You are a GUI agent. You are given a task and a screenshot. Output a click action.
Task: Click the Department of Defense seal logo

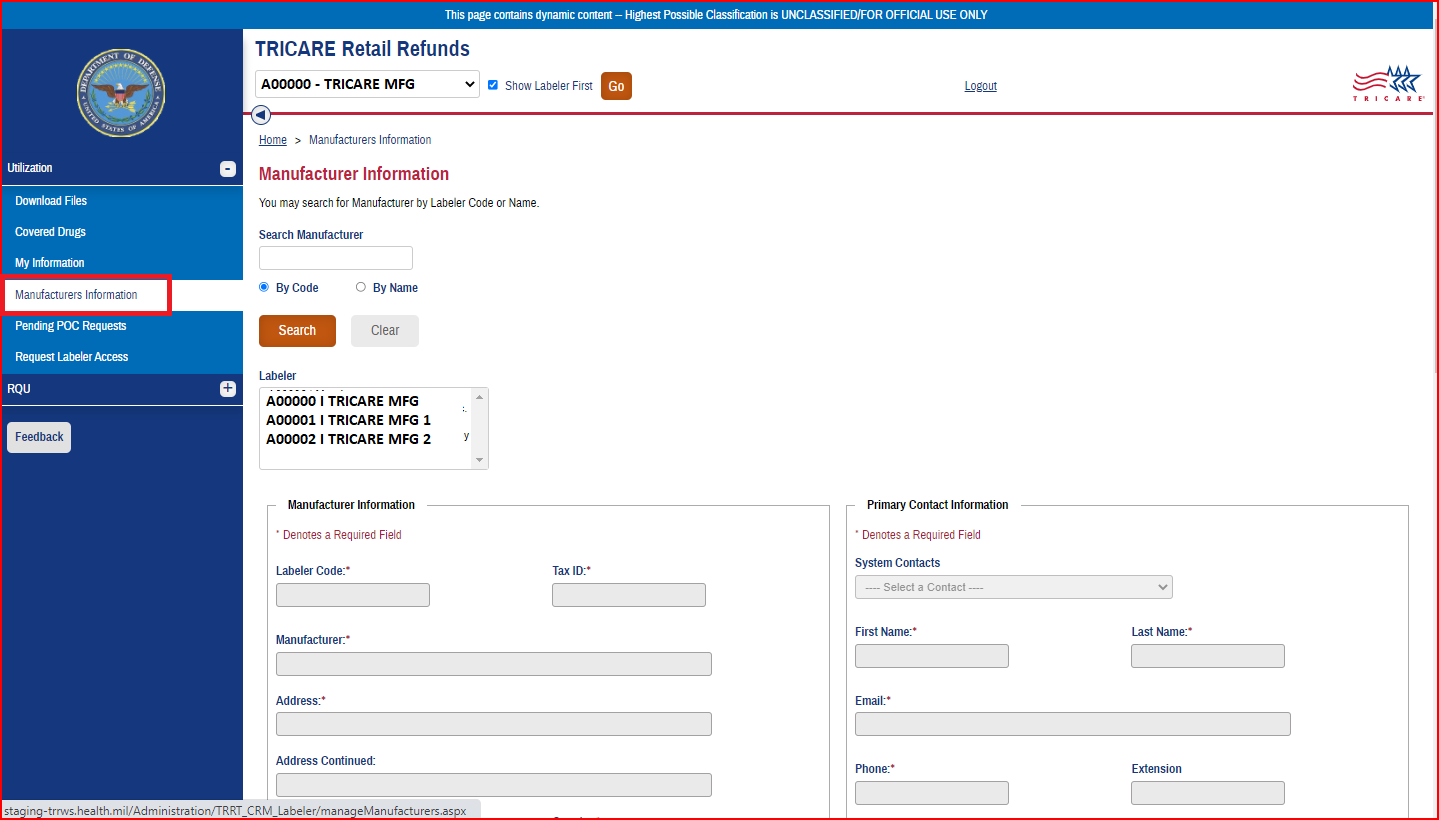coord(121,93)
